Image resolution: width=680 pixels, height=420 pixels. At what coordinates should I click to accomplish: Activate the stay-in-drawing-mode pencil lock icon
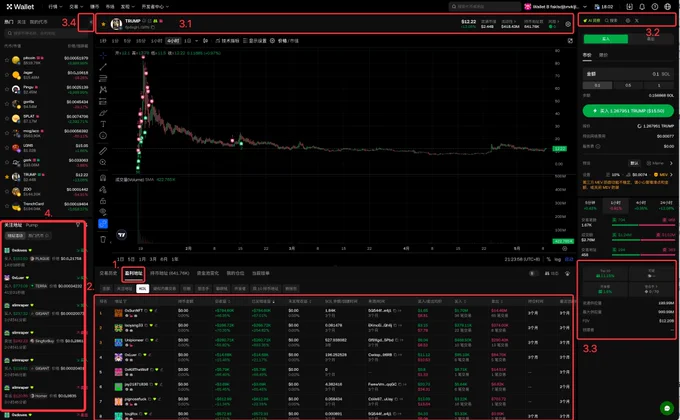[x=103, y=189]
